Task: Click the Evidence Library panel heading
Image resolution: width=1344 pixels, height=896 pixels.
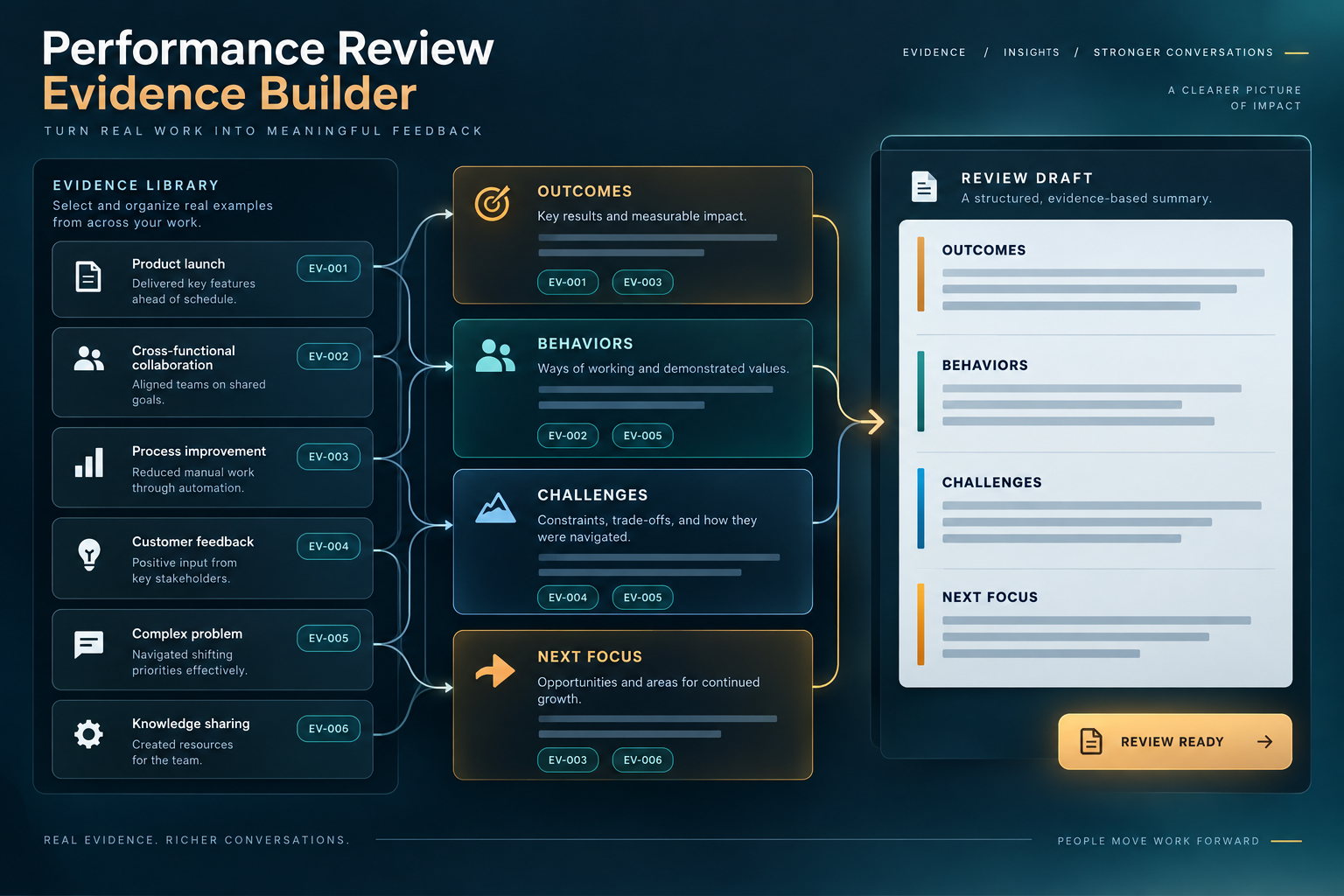Action: coord(136,185)
